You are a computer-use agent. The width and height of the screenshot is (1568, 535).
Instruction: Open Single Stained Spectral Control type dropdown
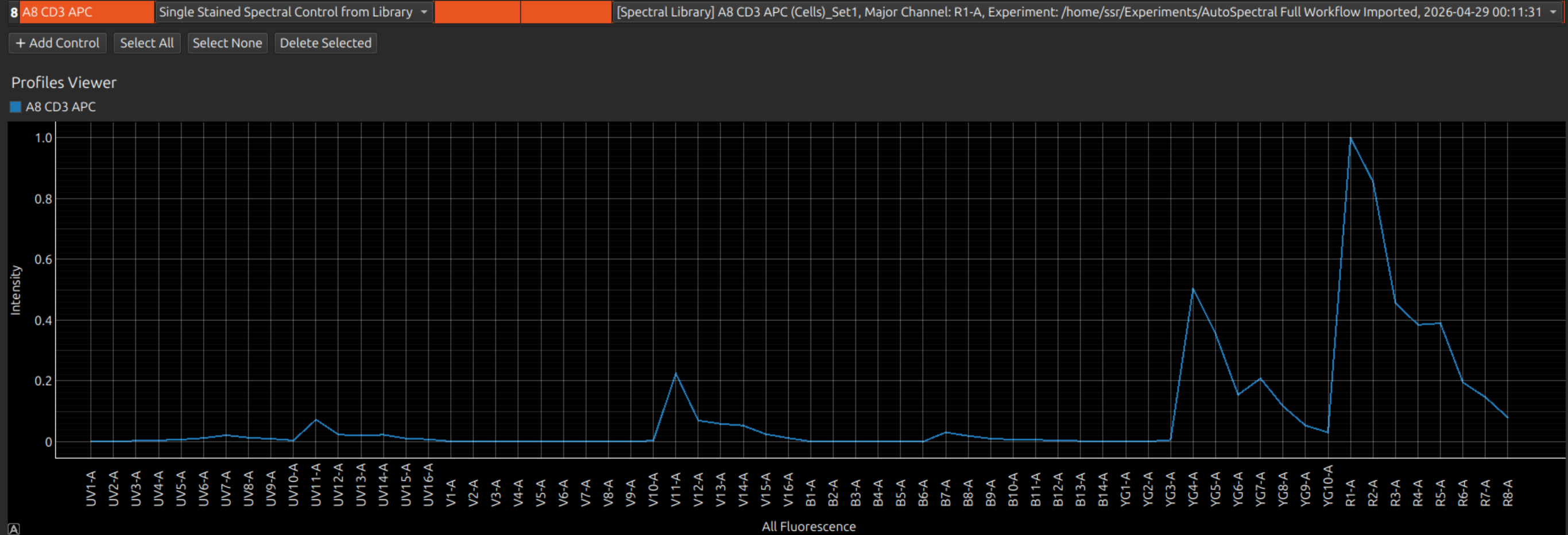(294, 11)
